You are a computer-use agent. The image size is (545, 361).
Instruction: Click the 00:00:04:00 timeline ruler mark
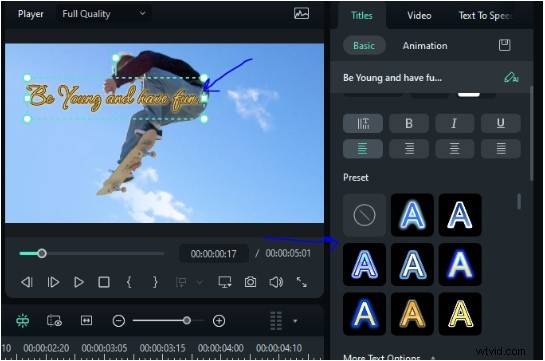pyautogui.click(x=220, y=348)
